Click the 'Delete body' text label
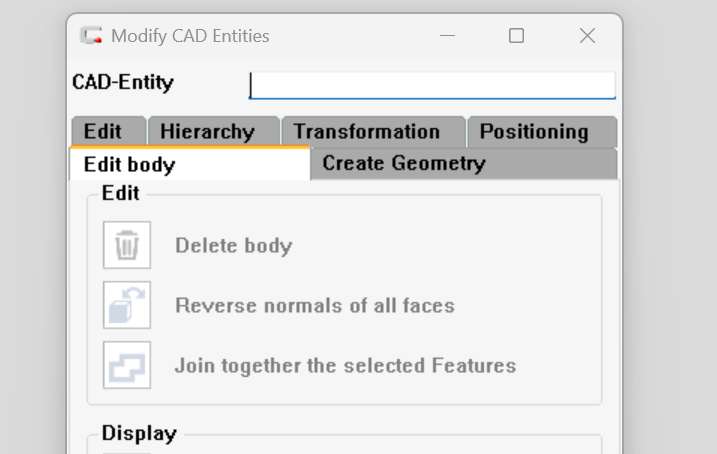Viewport: 717px width, 454px height. [x=233, y=246]
